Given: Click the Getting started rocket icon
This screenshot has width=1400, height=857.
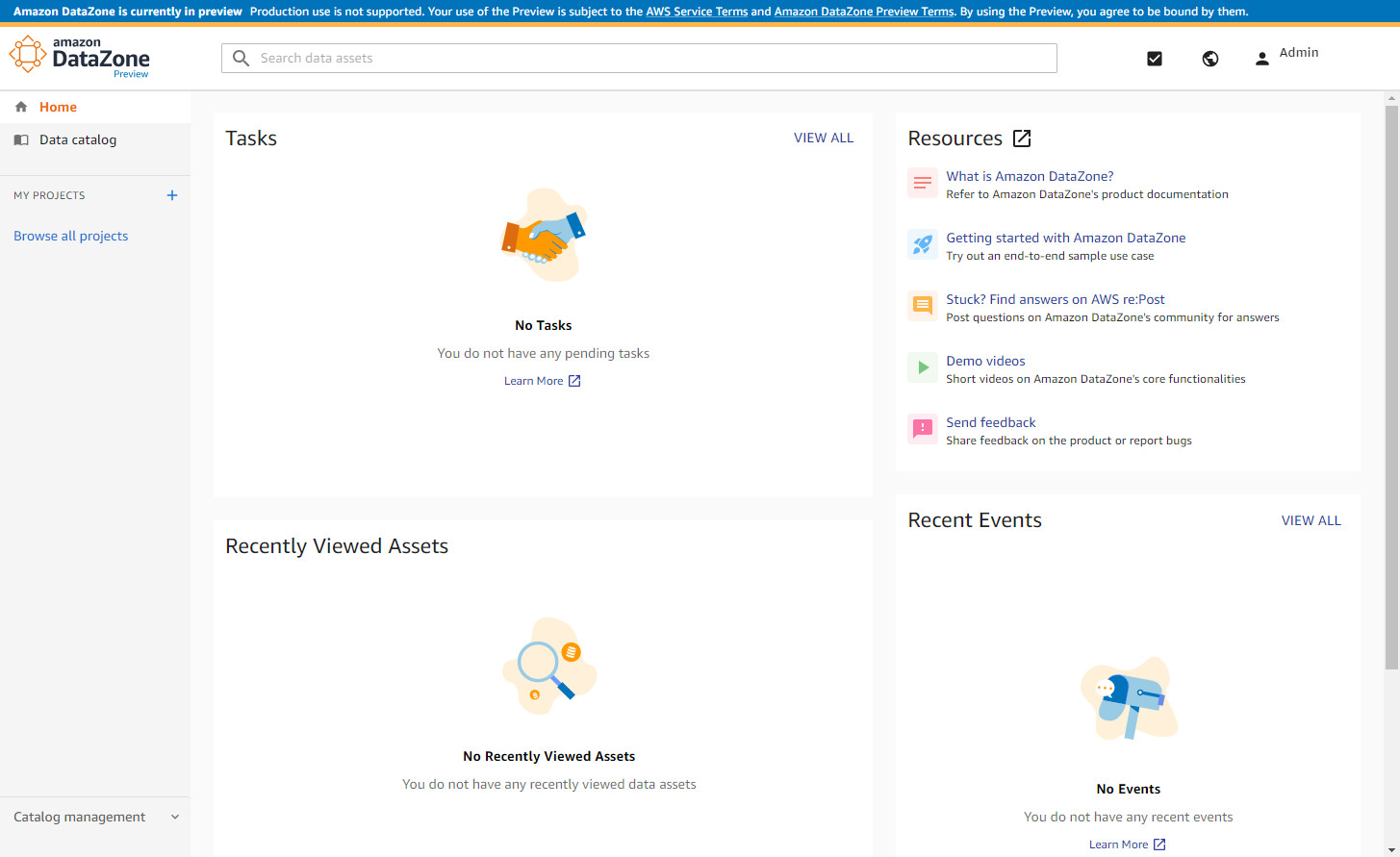Looking at the screenshot, I should pyautogui.click(x=923, y=244).
